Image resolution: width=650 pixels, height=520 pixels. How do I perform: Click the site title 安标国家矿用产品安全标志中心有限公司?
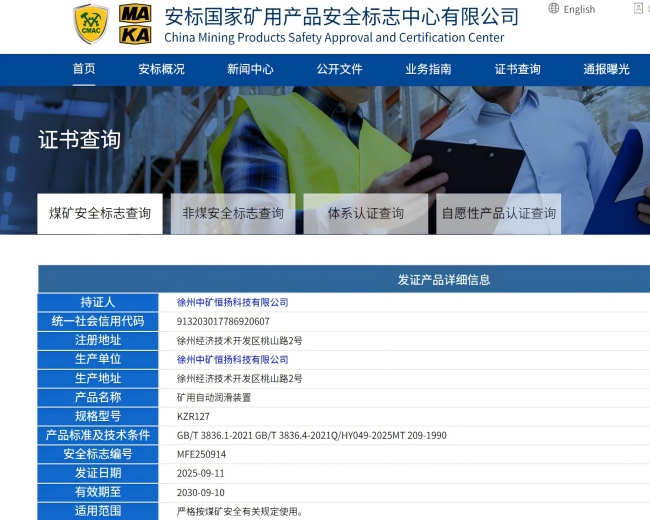click(341, 16)
